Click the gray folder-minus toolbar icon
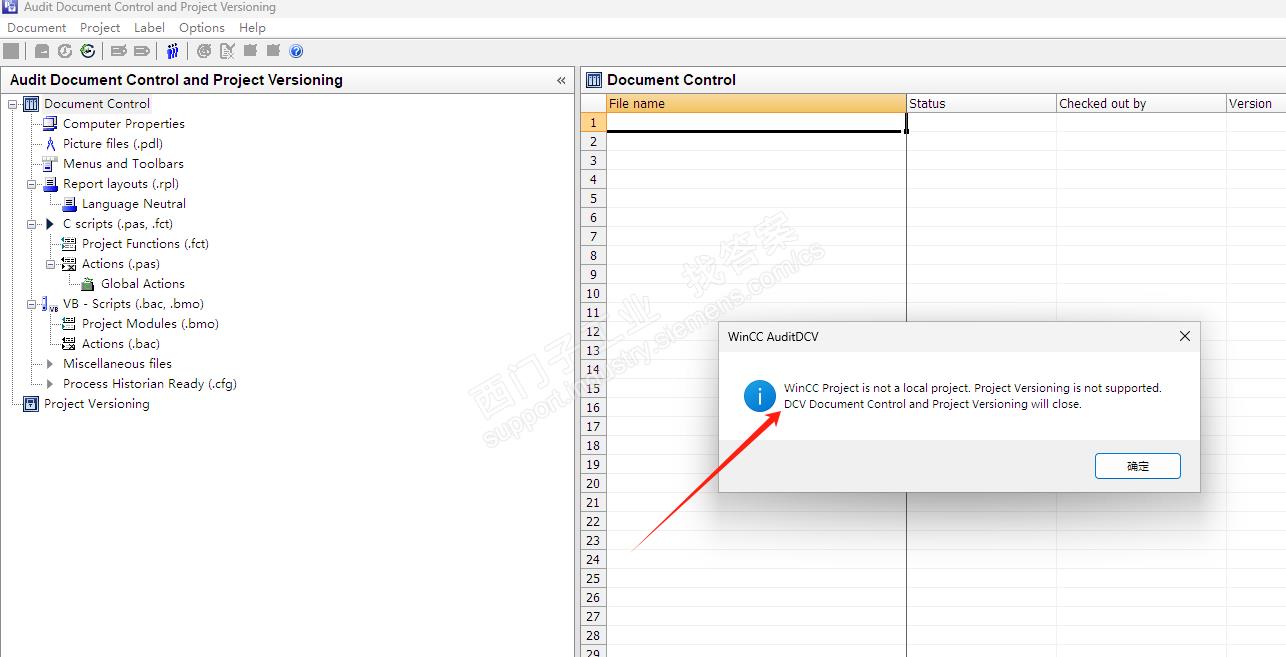The height and width of the screenshot is (657, 1286). [x=42, y=51]
